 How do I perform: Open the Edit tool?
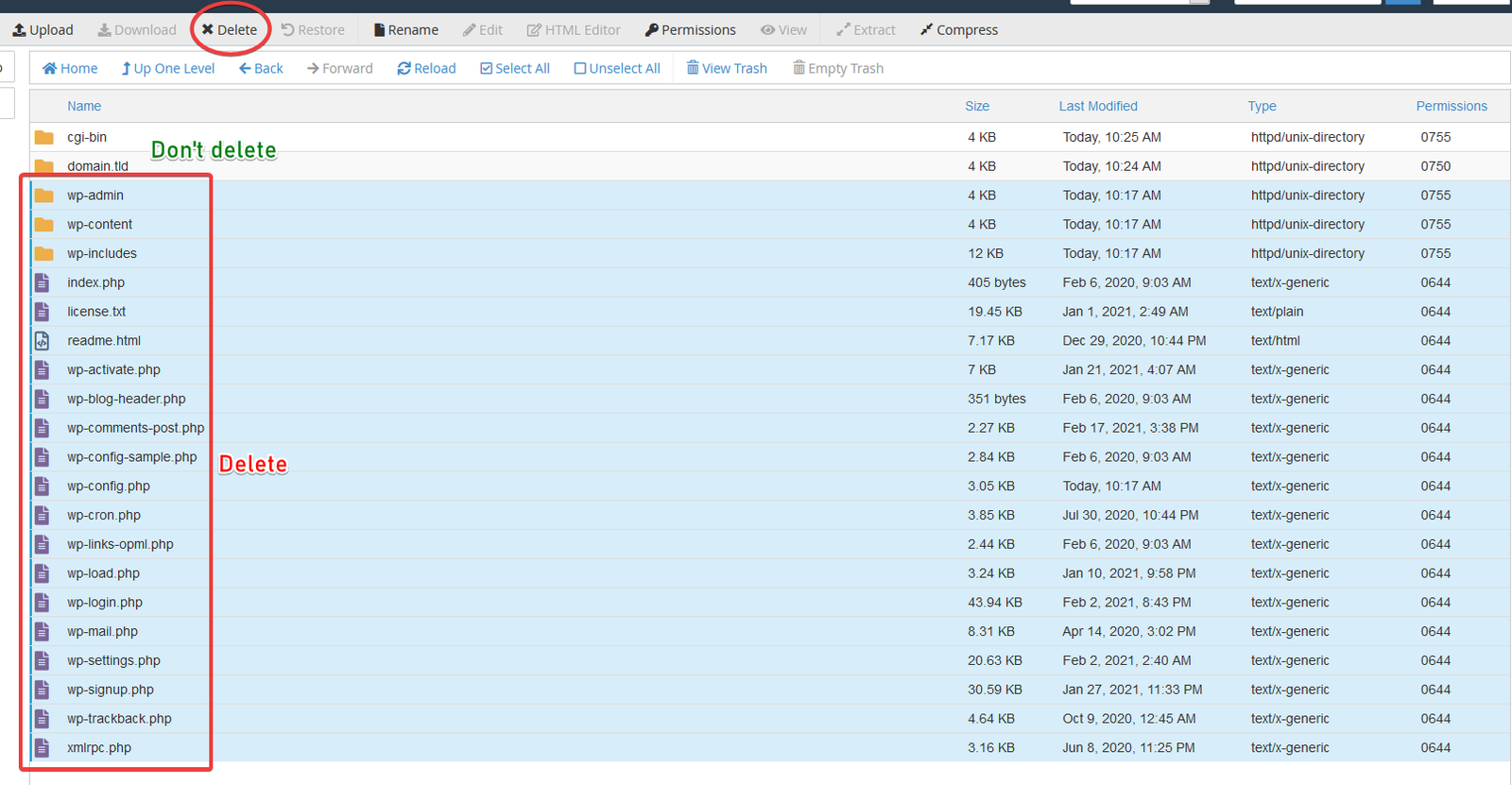483,30
